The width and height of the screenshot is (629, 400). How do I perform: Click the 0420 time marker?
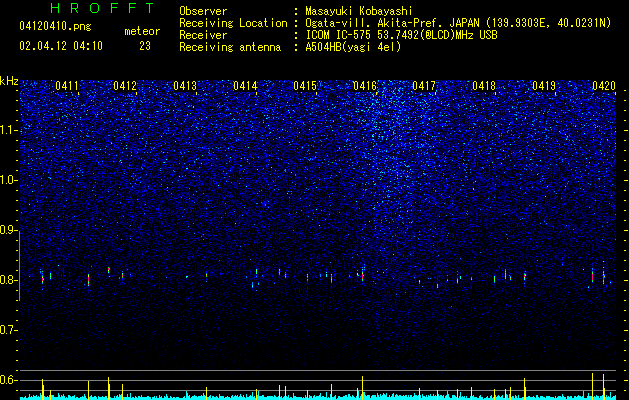604,86
